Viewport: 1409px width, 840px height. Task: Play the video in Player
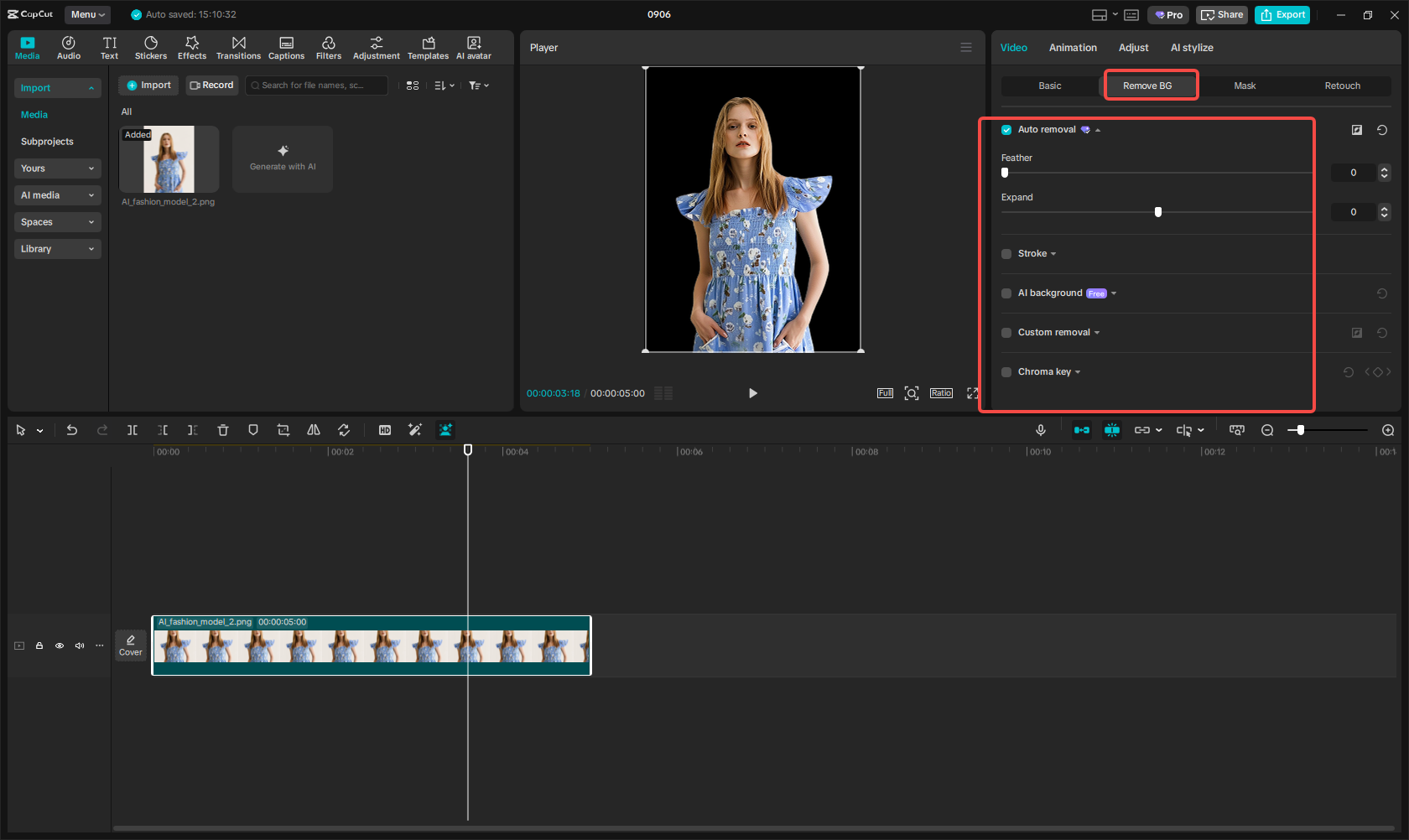pyautogui.click(x=752, y=393)
